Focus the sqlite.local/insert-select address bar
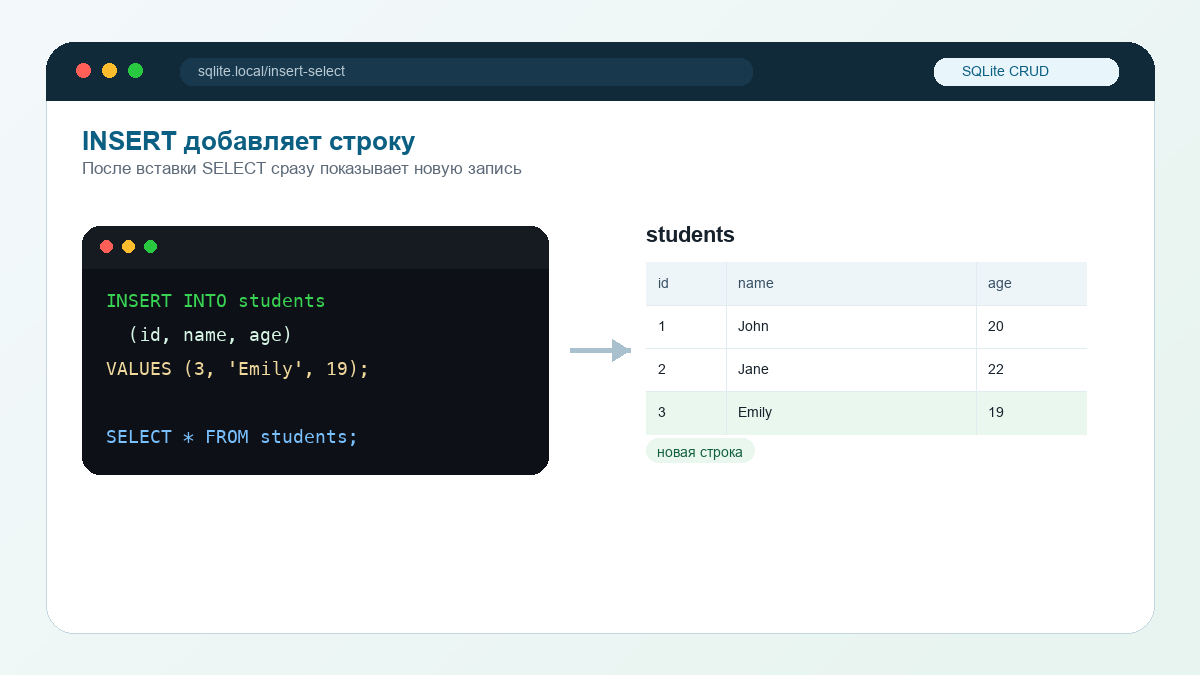Viewport: 1200px width, 675px height. pos(466,72)
